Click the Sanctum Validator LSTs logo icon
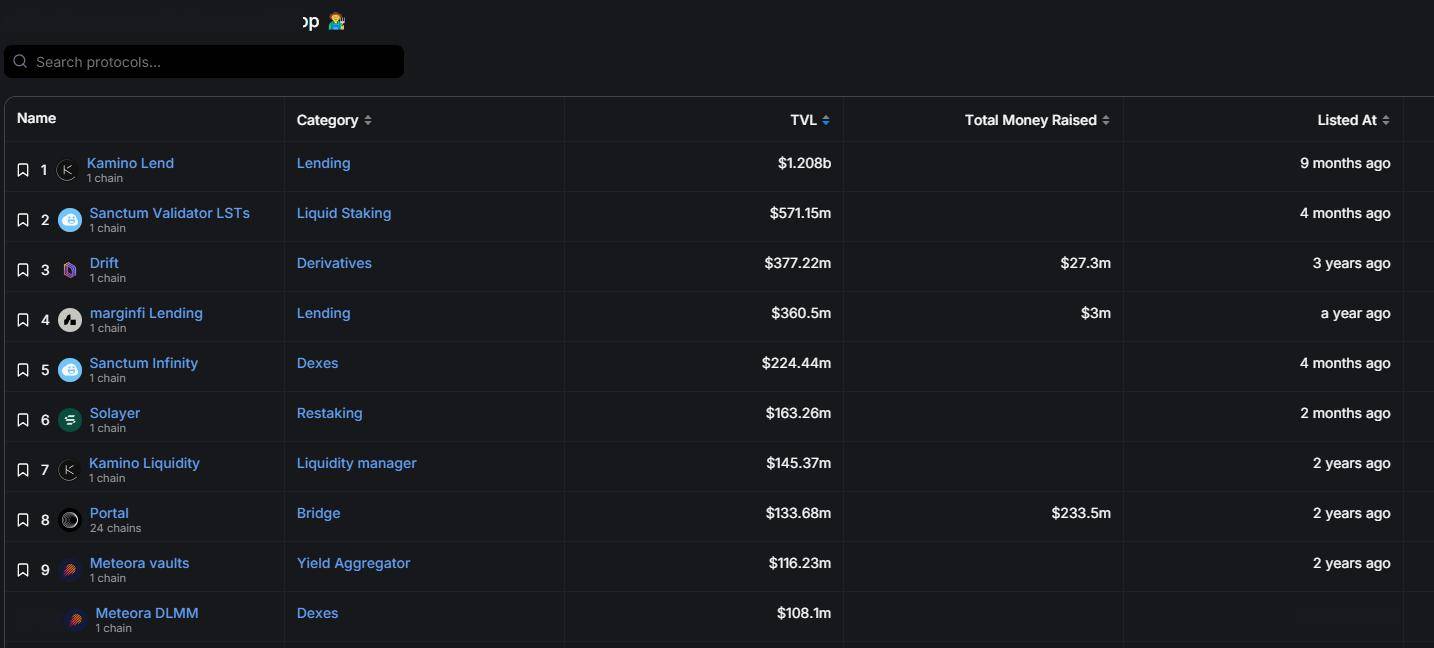Screen dimensions: 1434x648 pyautogui.click(x=70, y=220)
